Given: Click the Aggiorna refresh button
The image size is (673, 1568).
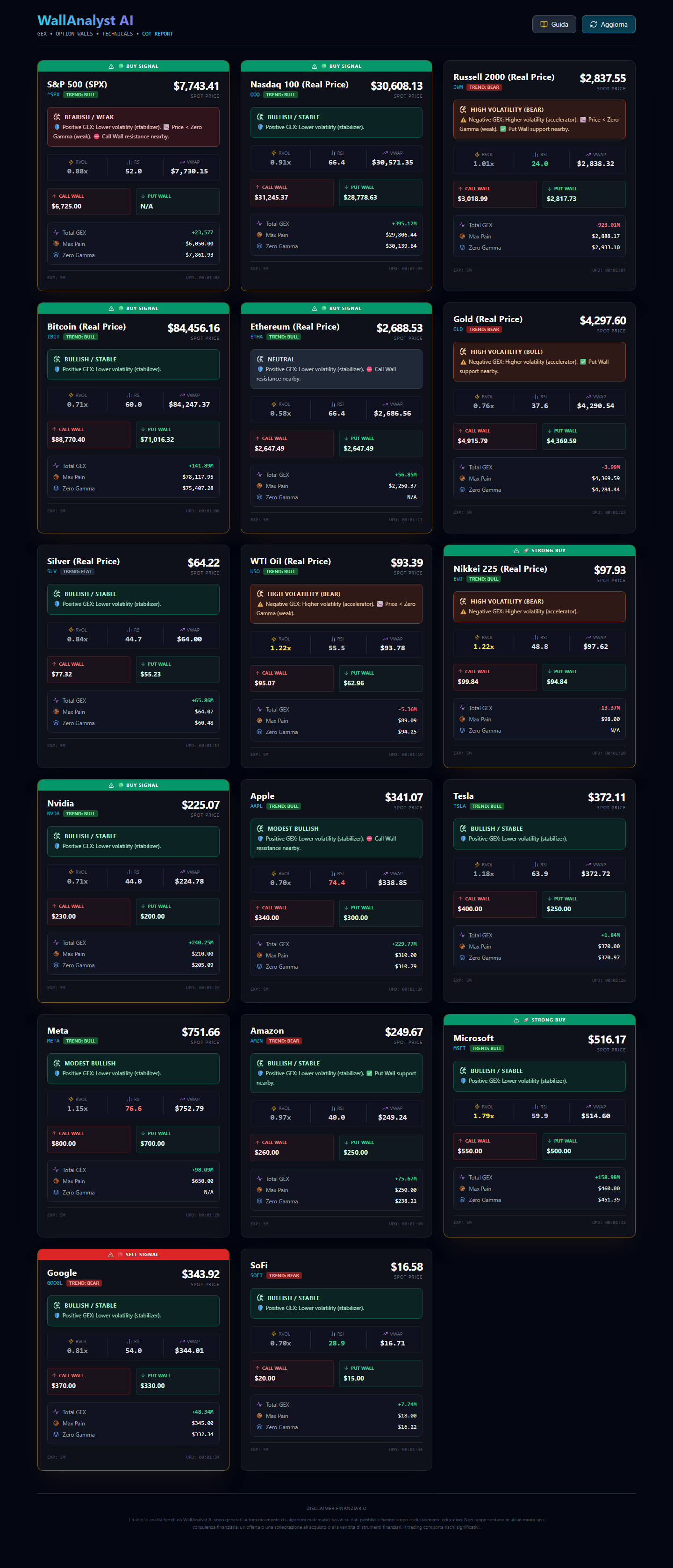Looking at the screenshot, I should (608, 24).
